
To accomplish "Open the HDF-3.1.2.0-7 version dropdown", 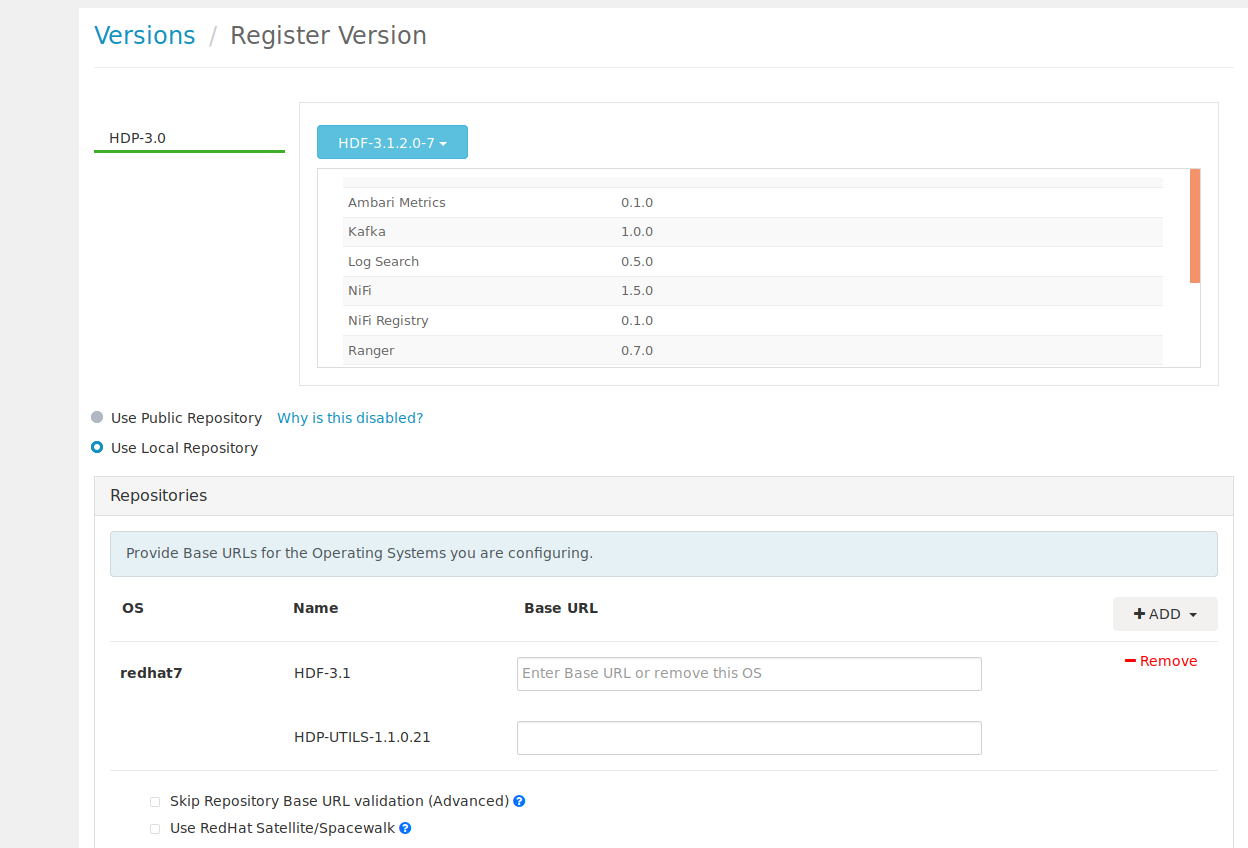I will pos(392,142).
